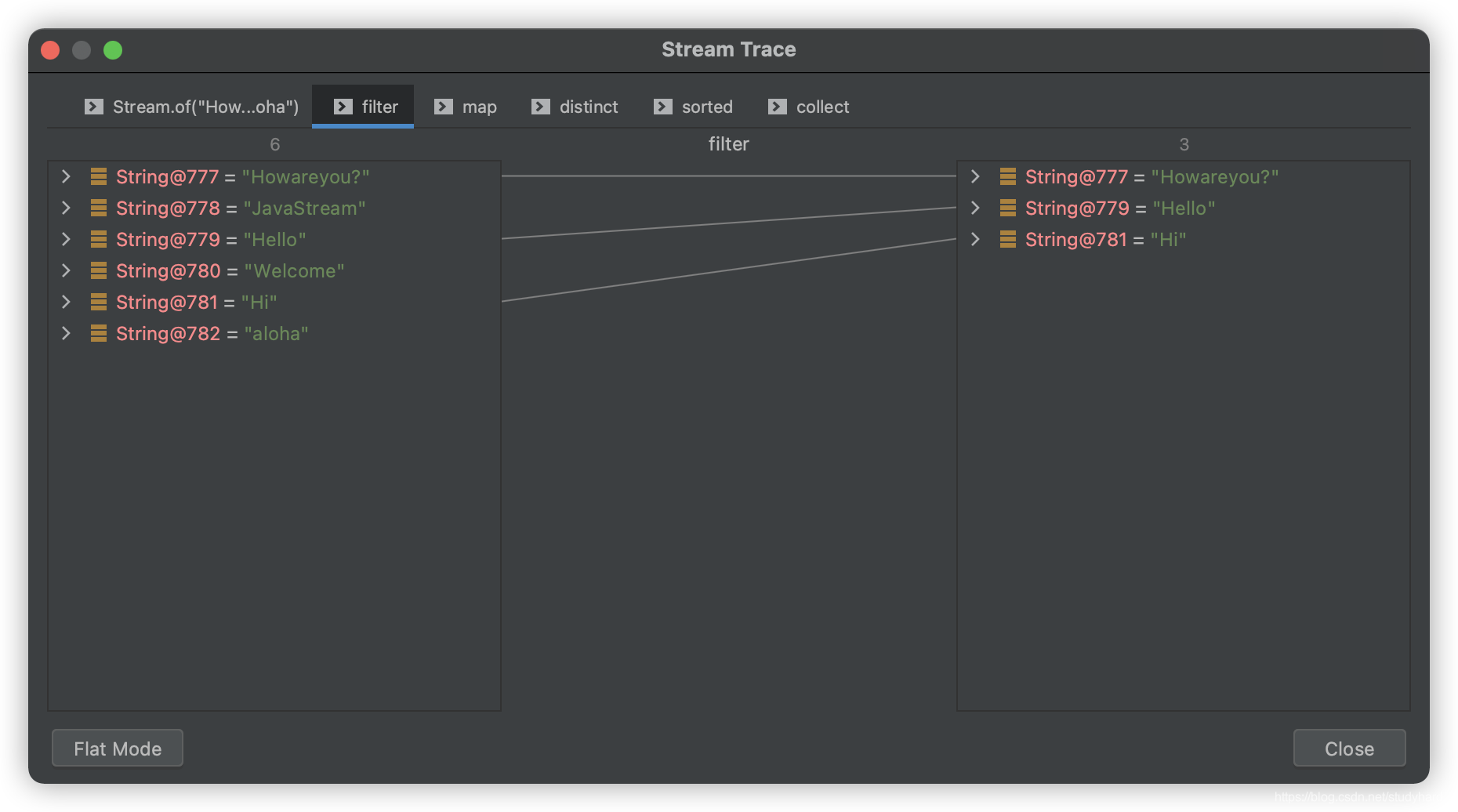Select the "Welcome" string value
The height and width of the screenshot is (812, 1458).
(295, 270)
